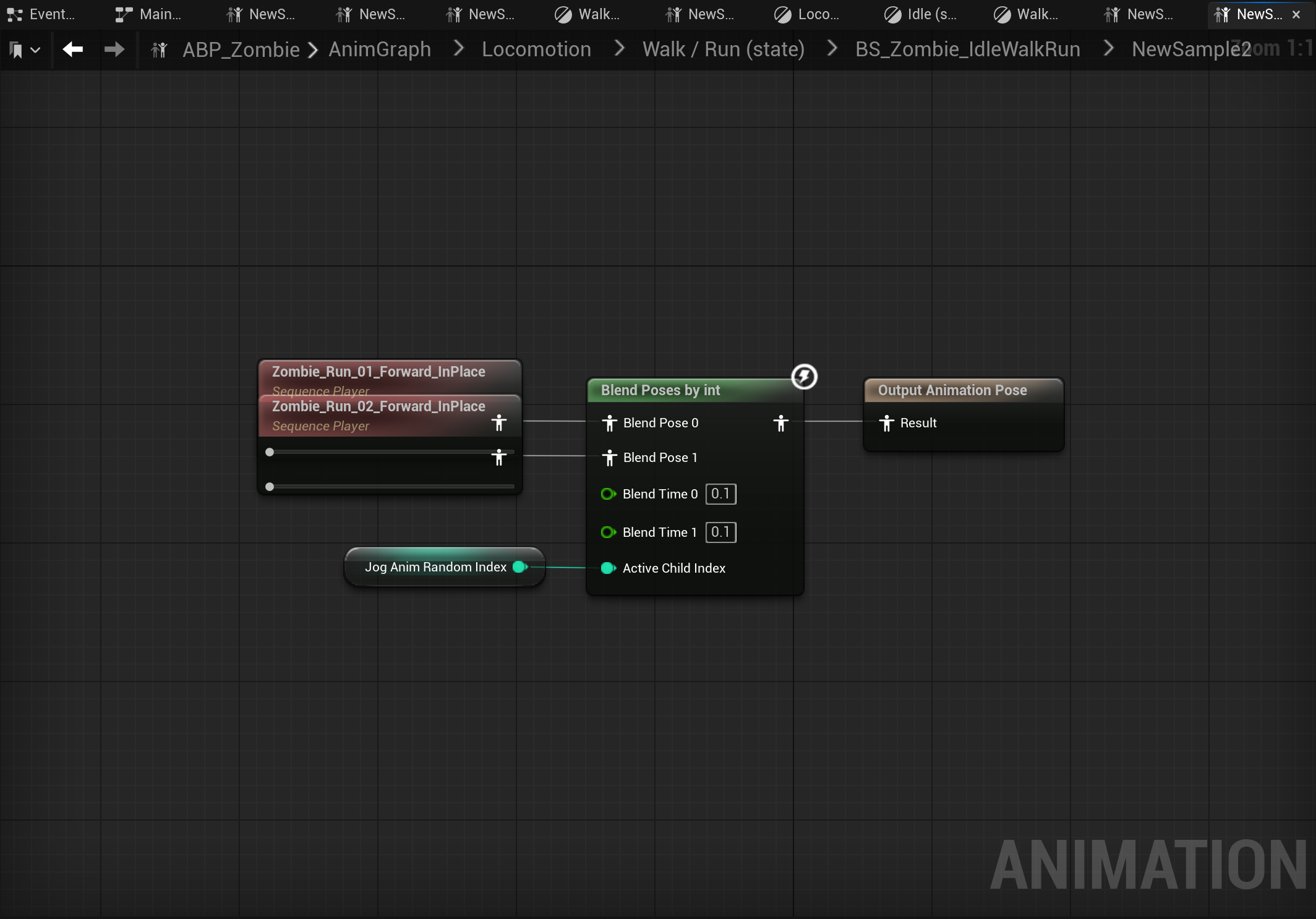Click Blend Poses by int output pin
The image size is (1316, 919).
pyautogui.click(x=780, y=423)
